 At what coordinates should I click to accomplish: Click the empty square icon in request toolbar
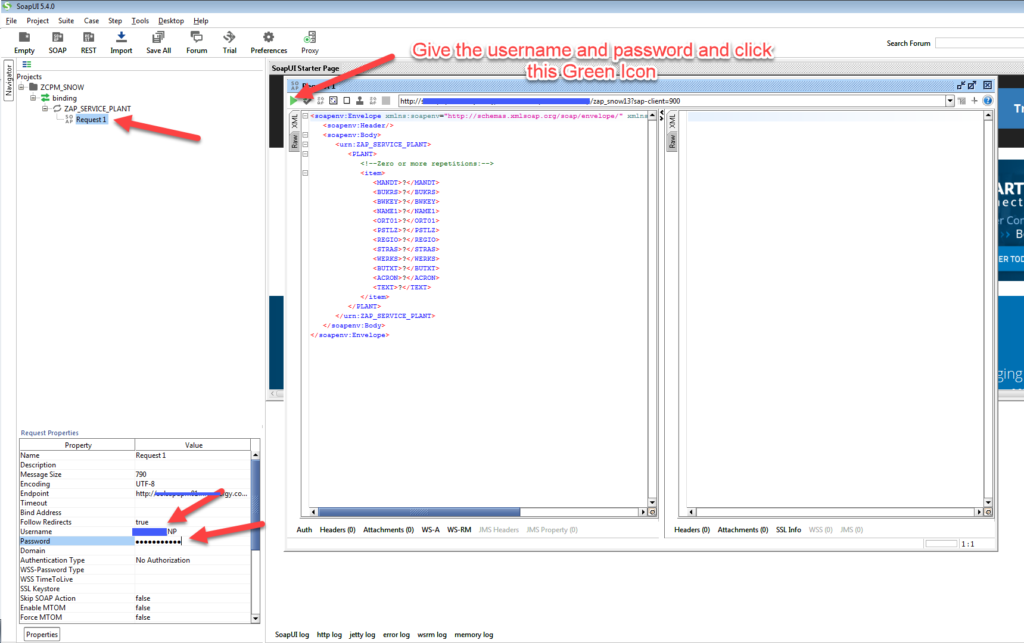click(x=347, y=101)
